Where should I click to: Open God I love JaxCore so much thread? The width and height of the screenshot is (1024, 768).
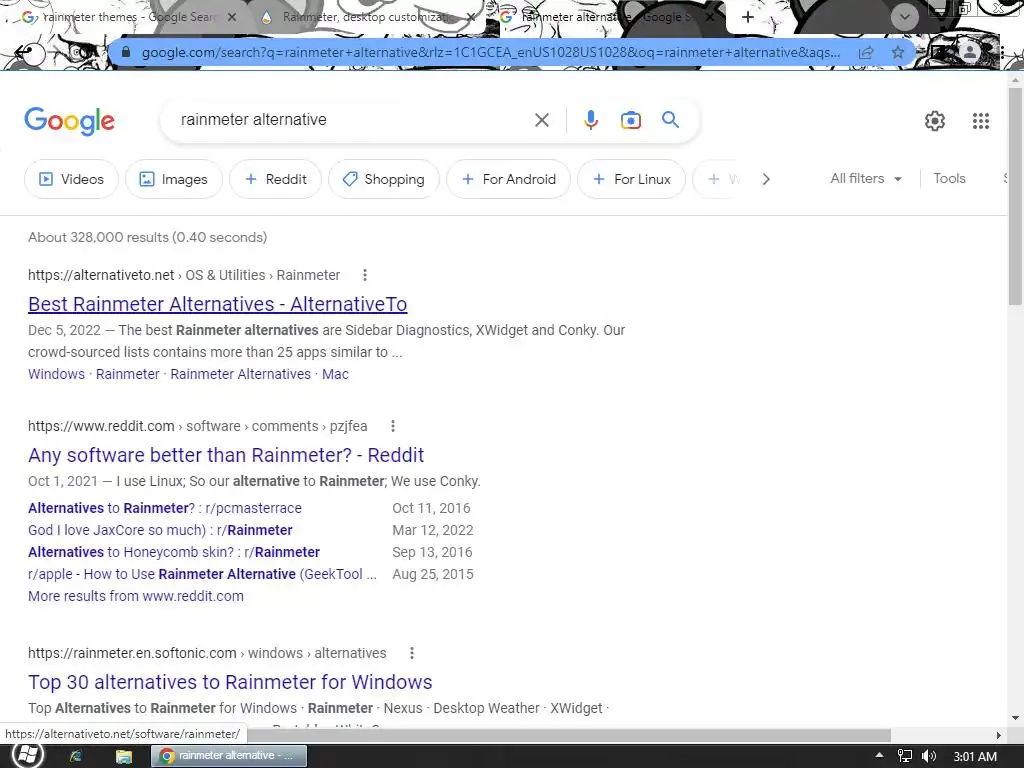tap(160, 530)
